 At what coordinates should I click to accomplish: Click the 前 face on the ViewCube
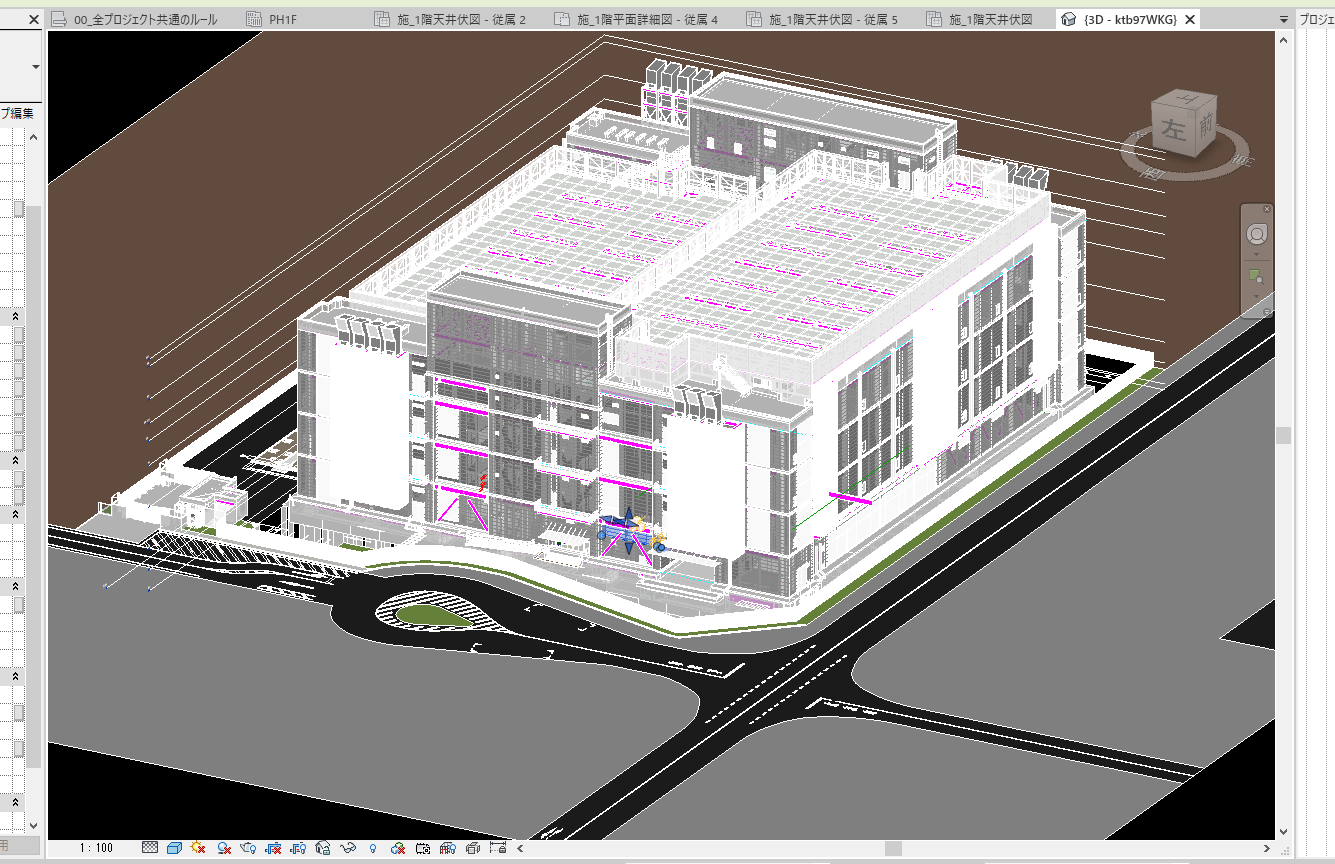(x=1205, y=122)
